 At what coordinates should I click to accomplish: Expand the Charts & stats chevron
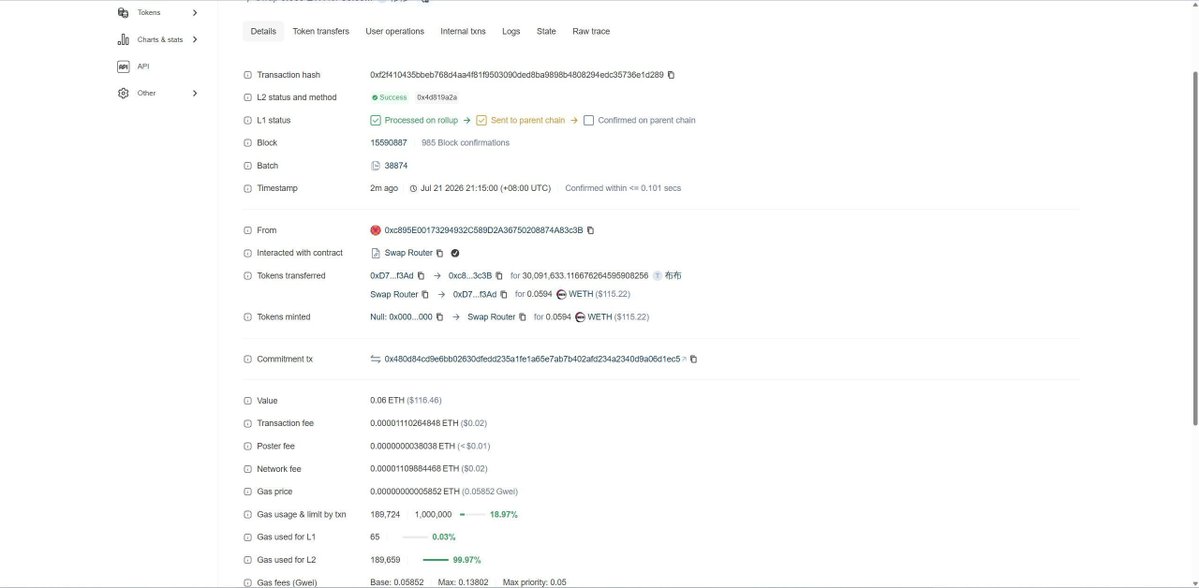point(195,39)
